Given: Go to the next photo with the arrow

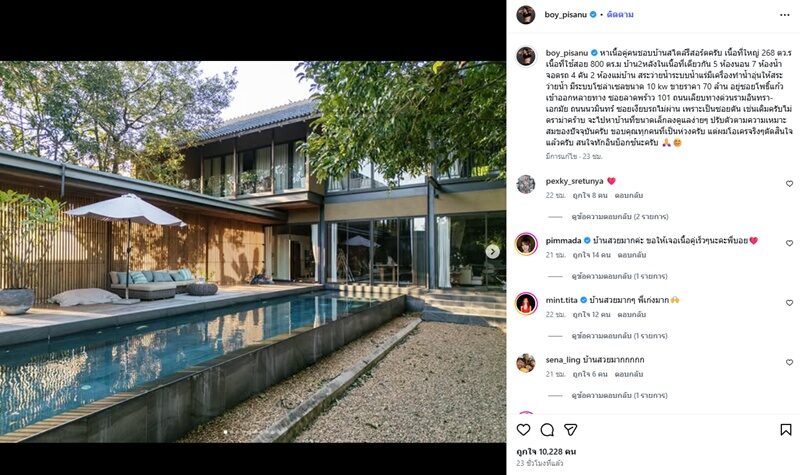Looking at the screenshot, I should 492,251.
